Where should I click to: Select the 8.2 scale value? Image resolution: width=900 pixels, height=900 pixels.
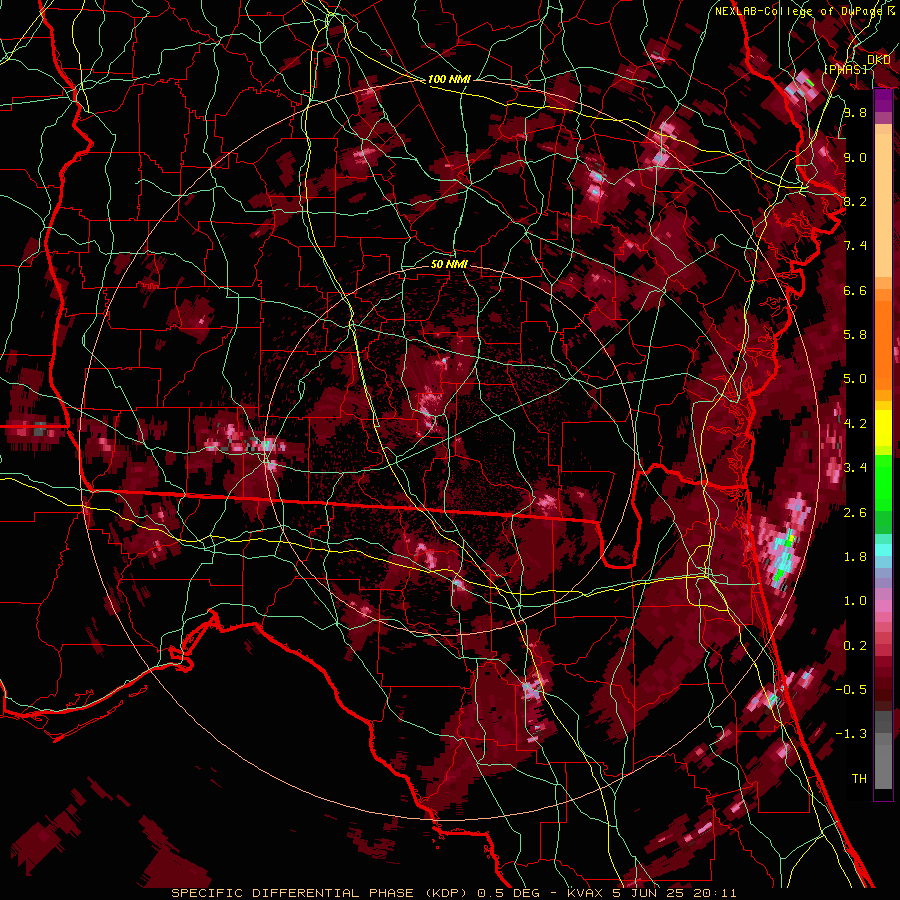point(855,201)
